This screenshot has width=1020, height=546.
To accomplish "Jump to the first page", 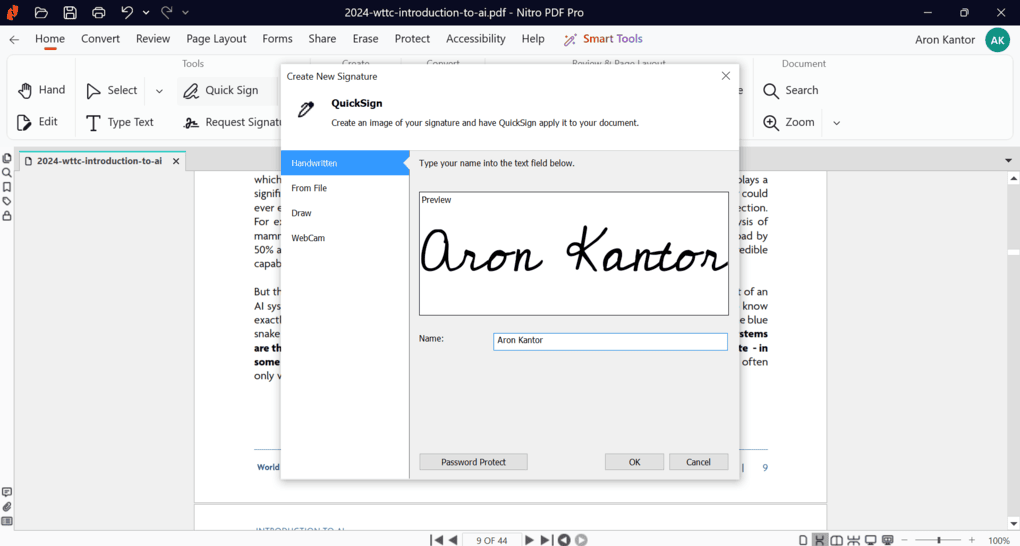I will [437, 540].
